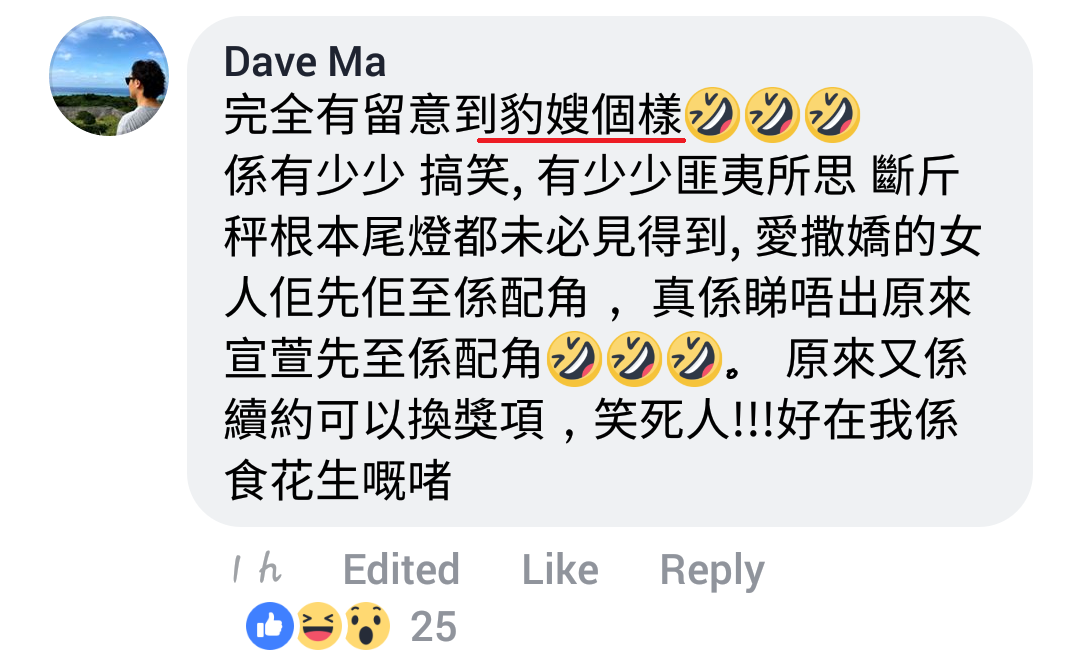The image size is (1080, 668).
Task: Click the Haha laughing reaction icon
Action: tap(318, 626)
